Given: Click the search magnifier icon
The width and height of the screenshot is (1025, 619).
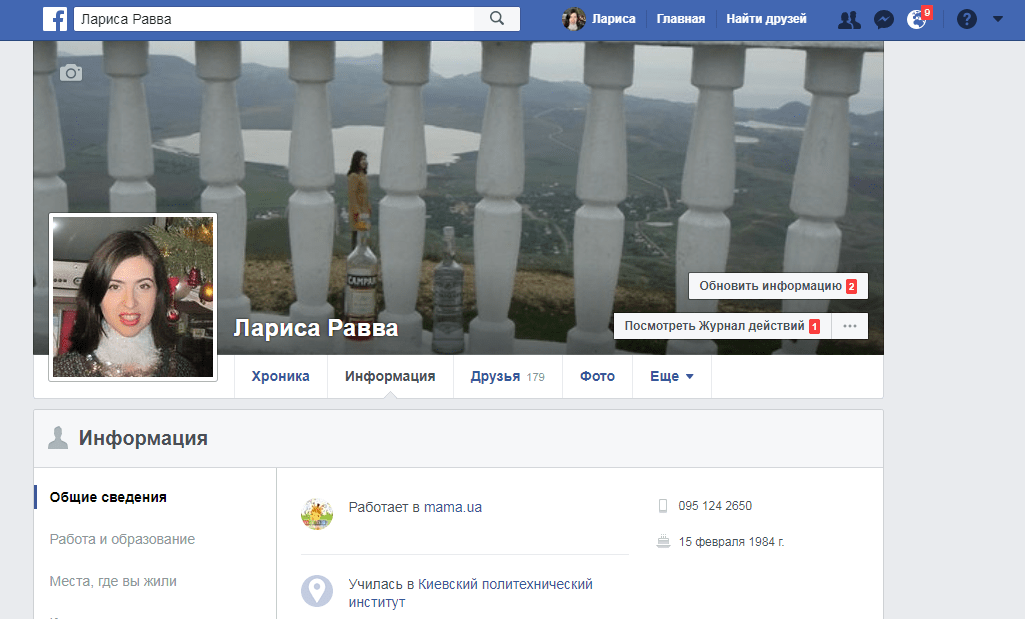Looking at the screenshot, I should coord(496,19).
